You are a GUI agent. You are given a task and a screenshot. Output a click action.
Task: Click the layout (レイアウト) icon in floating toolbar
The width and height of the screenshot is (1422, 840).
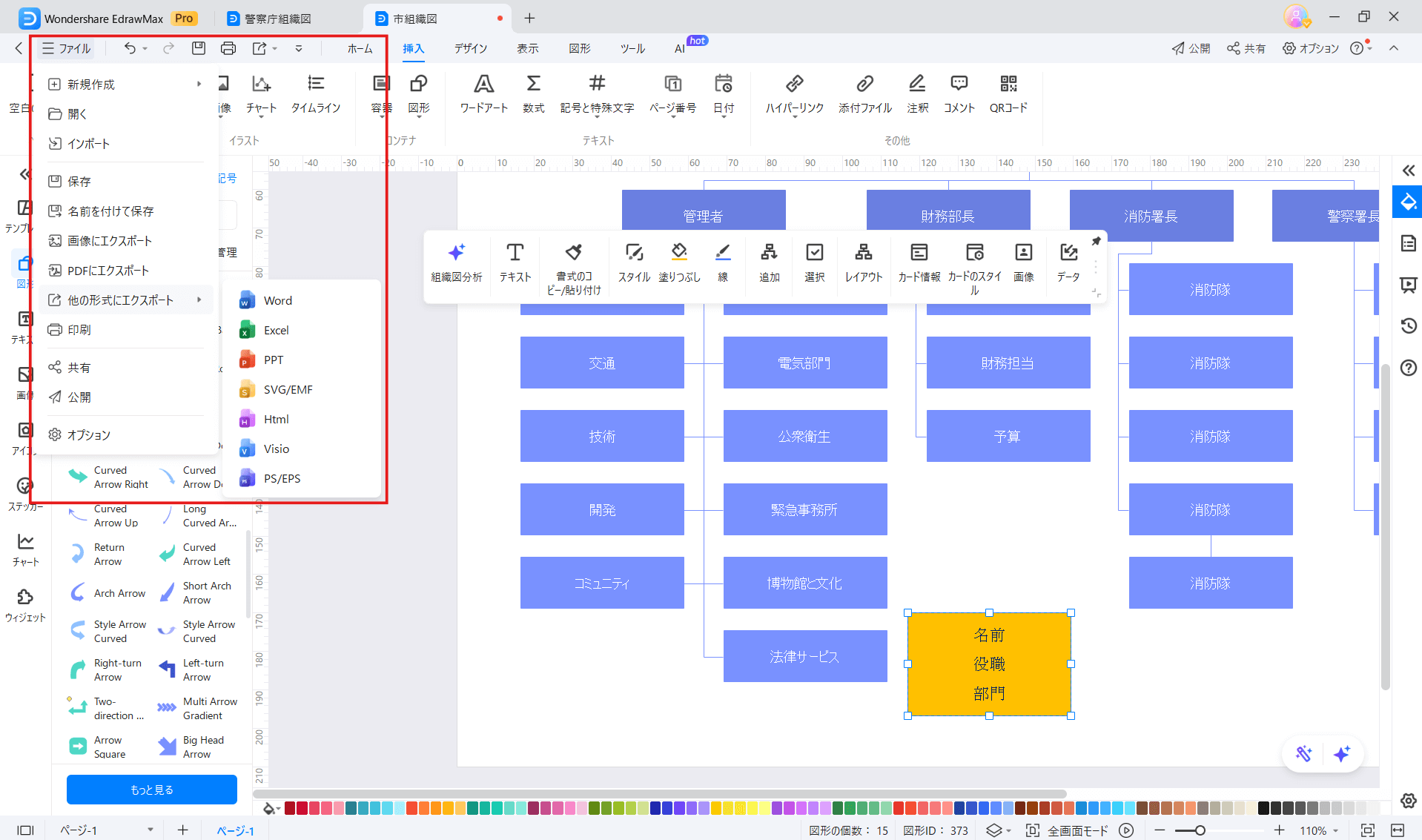click(864, 262)
